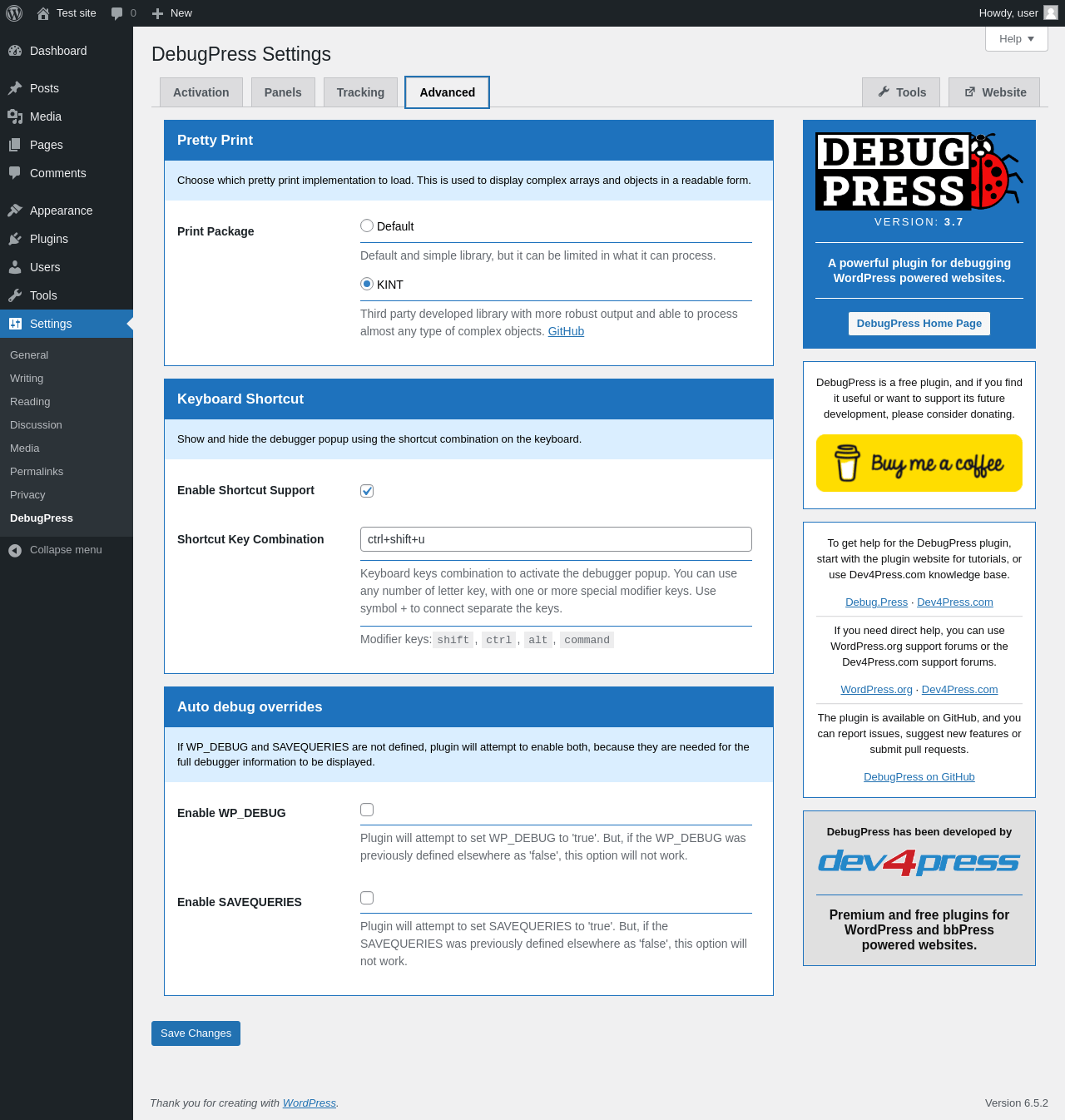The image size is (1065, 1120).
Task: Open Dev4Press.com knowledge base link
Action: (955, 602)
